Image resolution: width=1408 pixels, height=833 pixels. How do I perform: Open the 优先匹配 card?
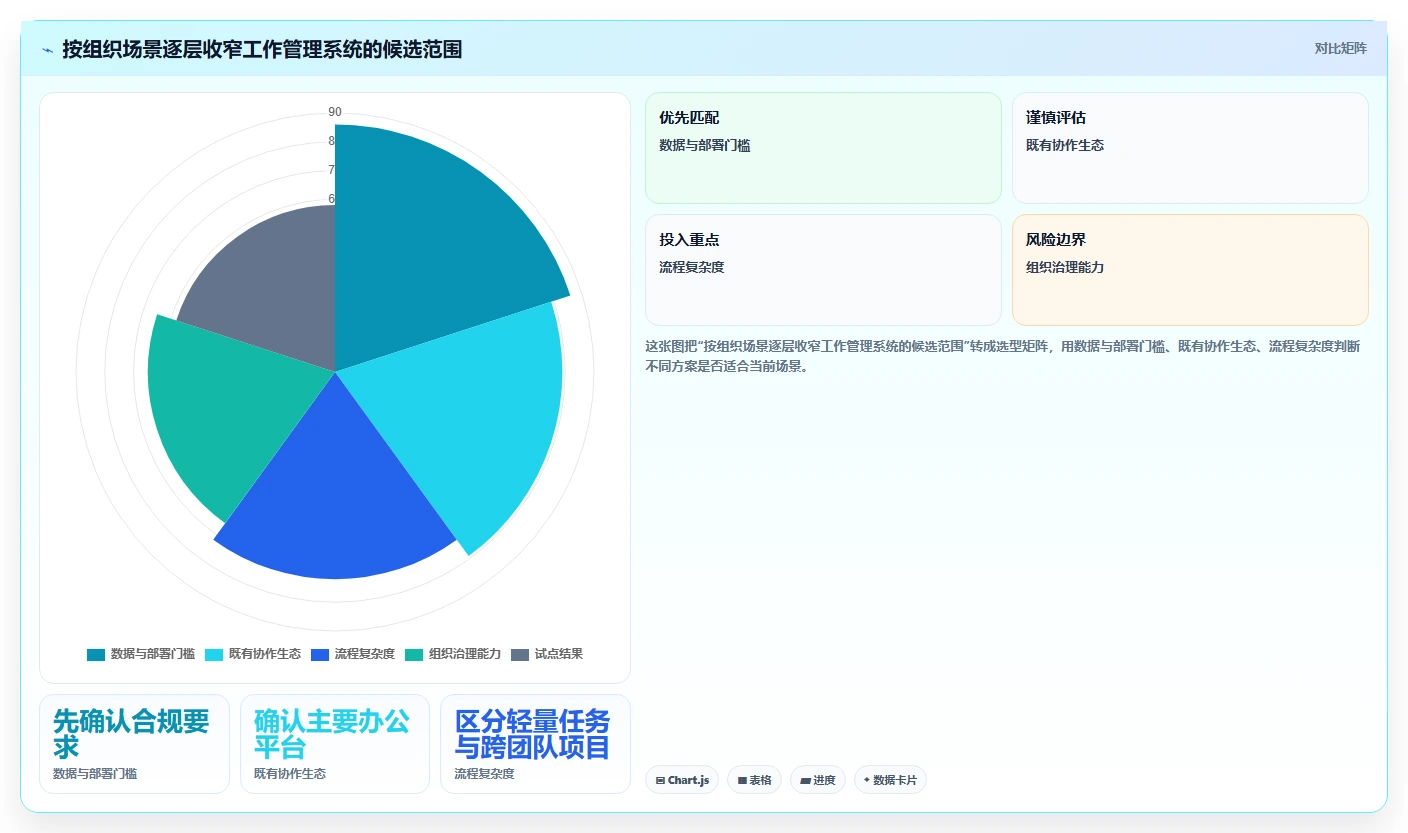[823, 148]
